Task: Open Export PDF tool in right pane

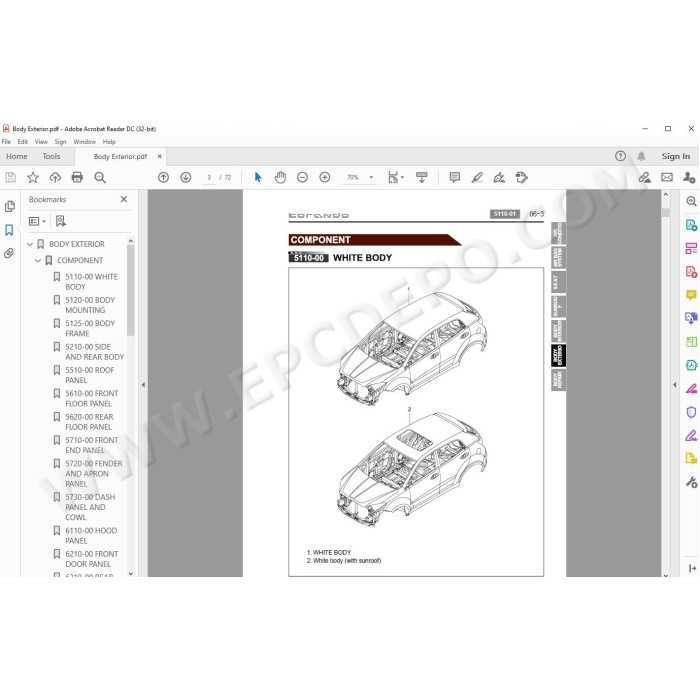Action: (691, 225)
